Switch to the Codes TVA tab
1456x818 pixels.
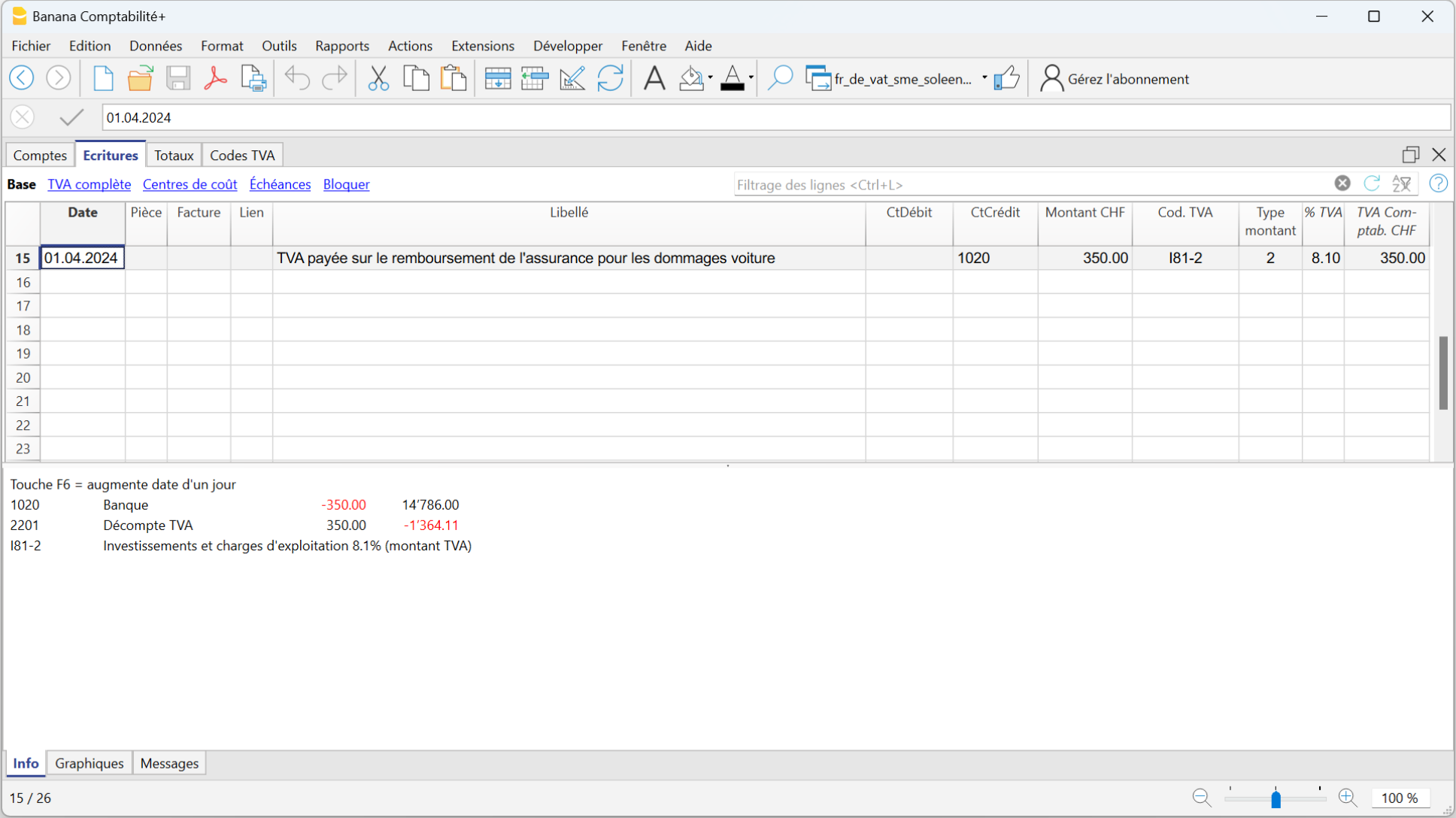(242, 156)
